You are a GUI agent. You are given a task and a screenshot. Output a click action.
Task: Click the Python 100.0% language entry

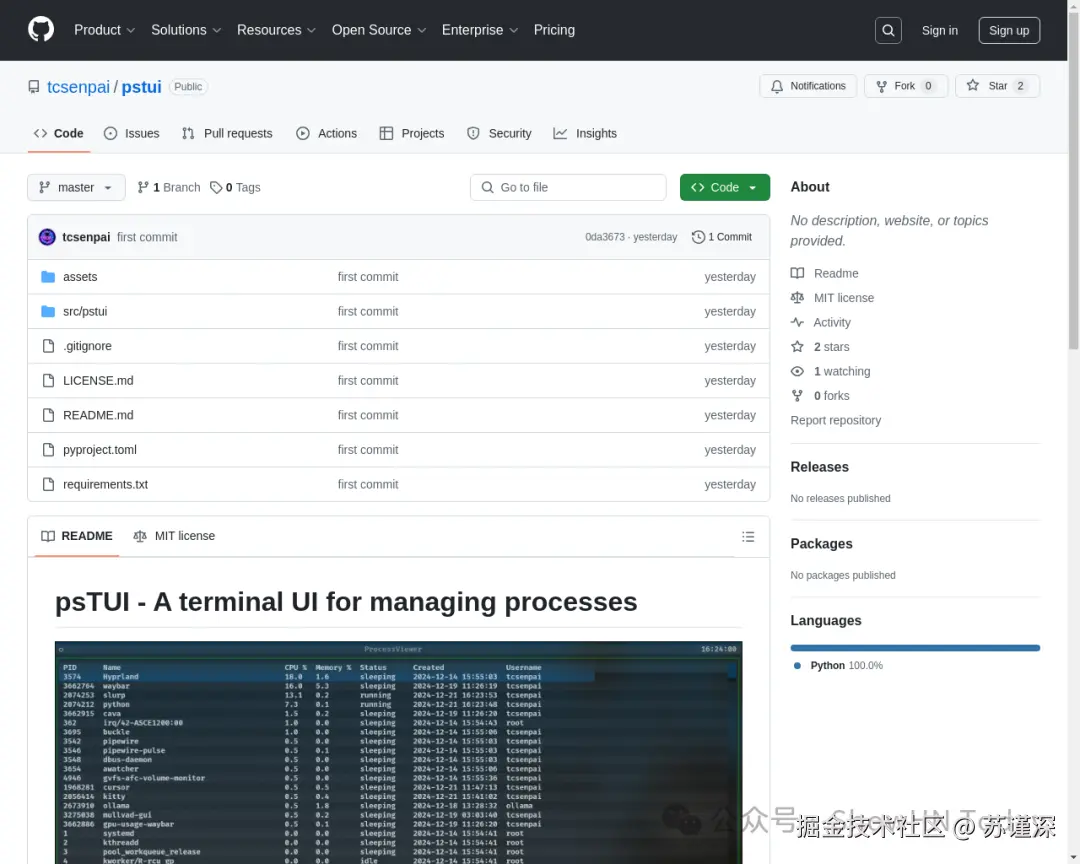[838, 666]
